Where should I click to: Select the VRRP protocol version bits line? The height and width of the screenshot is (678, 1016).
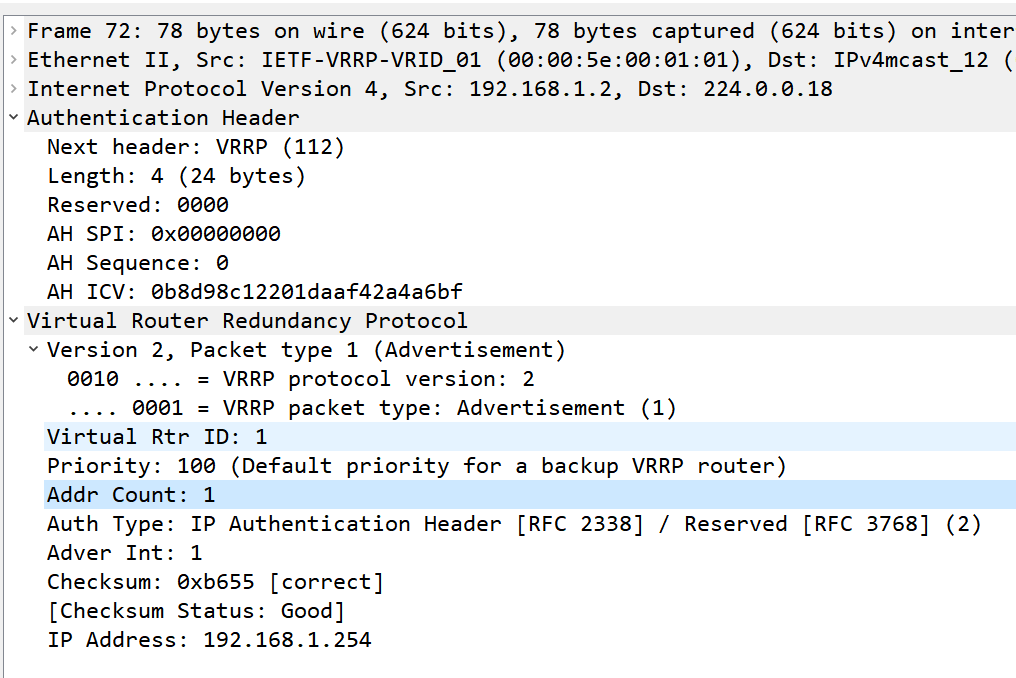(x=301, y=379)
